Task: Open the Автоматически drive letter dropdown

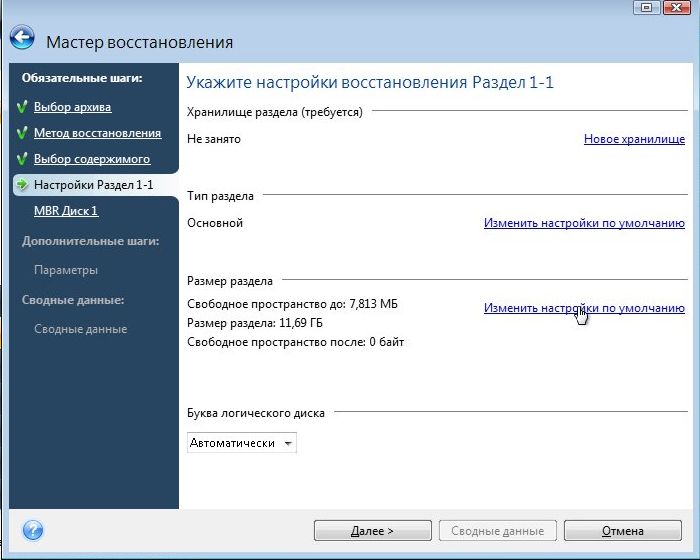Action: point(242,443)
